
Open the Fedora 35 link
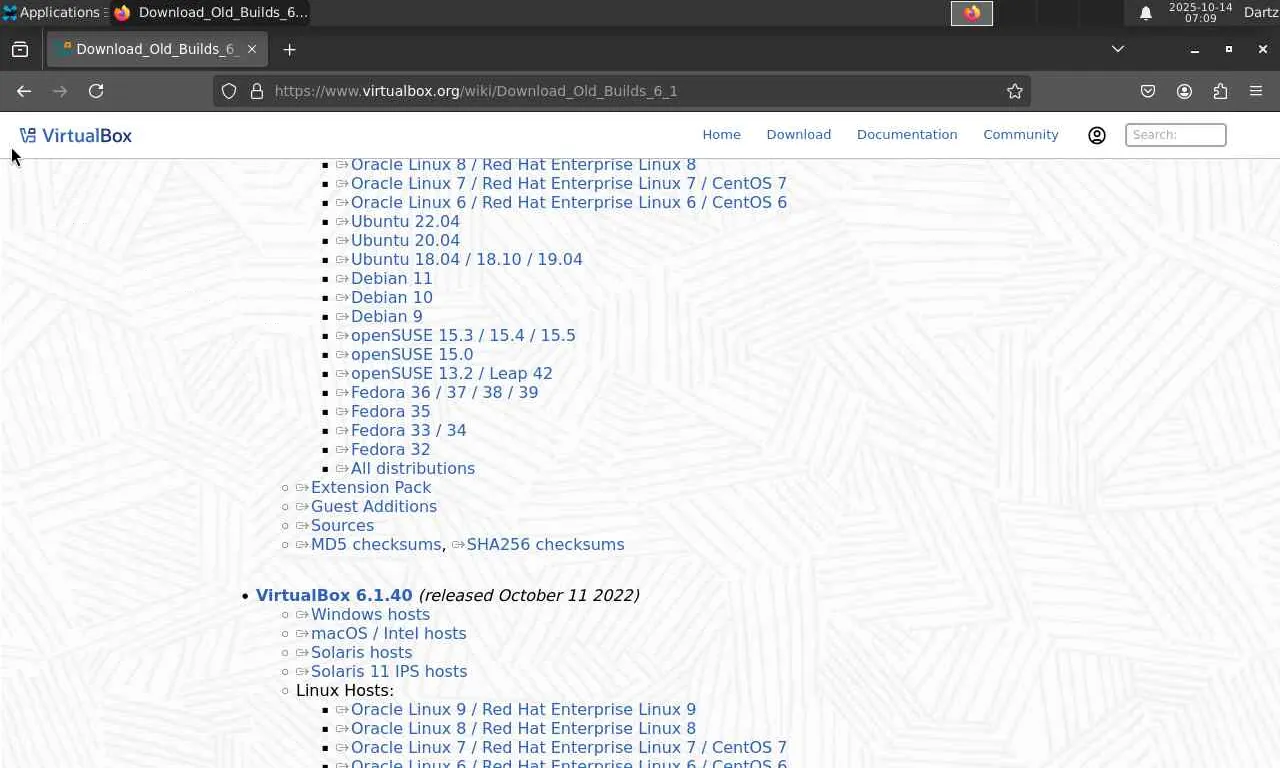pyautogui.click(x=390, y=412)
